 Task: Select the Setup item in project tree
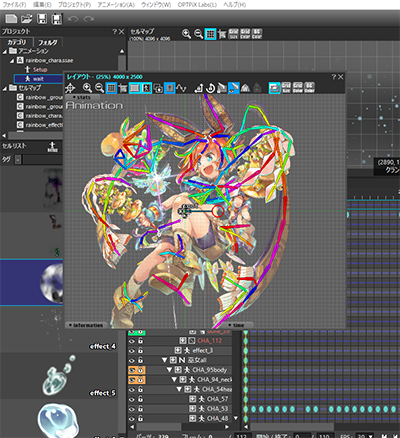40,70
